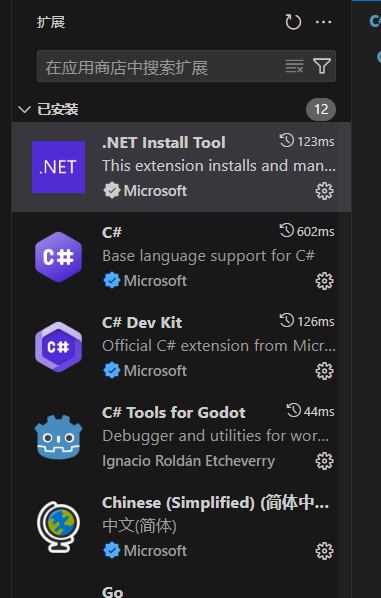381x598 pixels.
Task: Click the installed count badge 12
Action: [321, 109]
